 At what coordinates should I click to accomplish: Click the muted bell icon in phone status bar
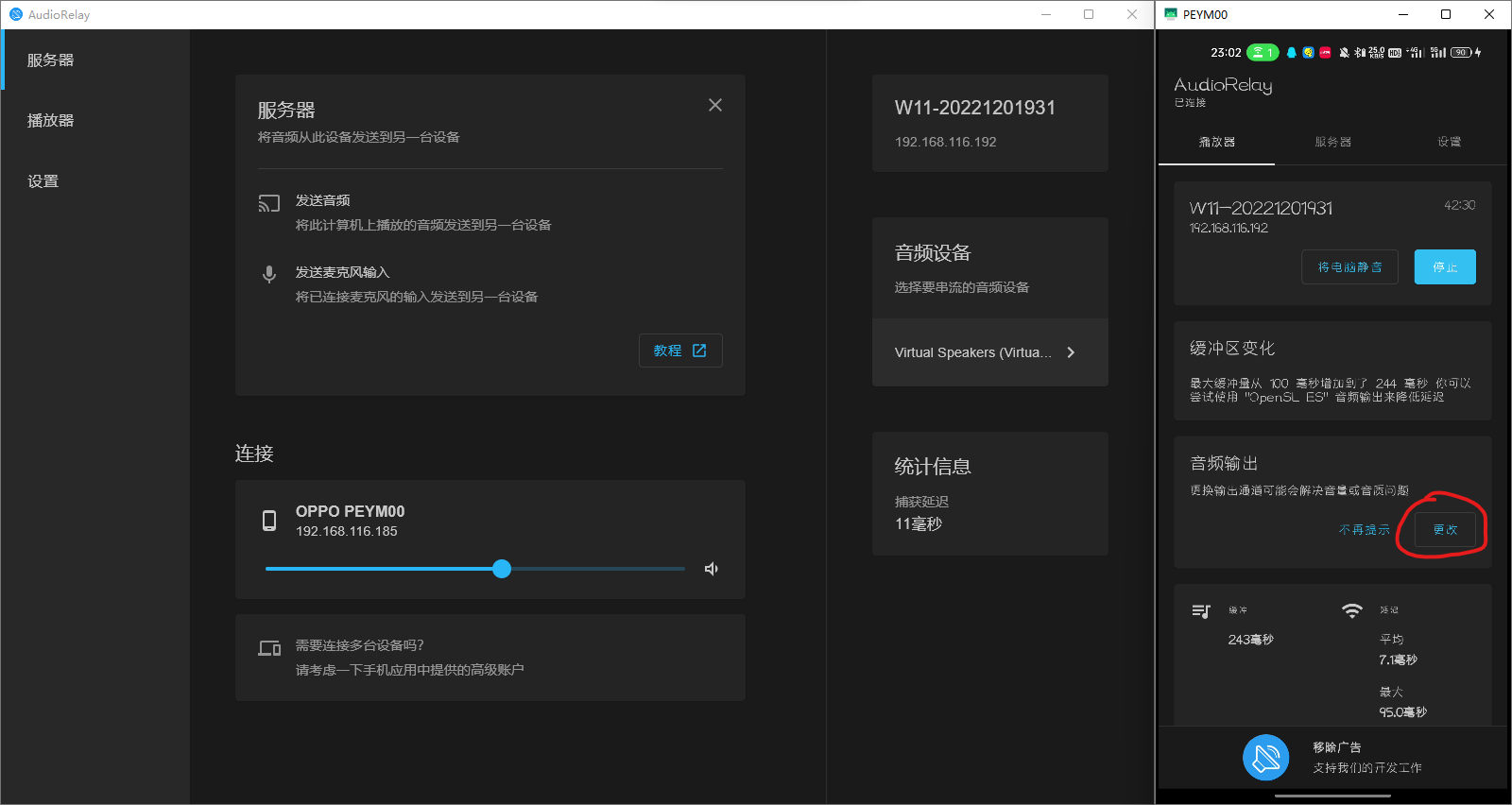[x=1344, y=53]
